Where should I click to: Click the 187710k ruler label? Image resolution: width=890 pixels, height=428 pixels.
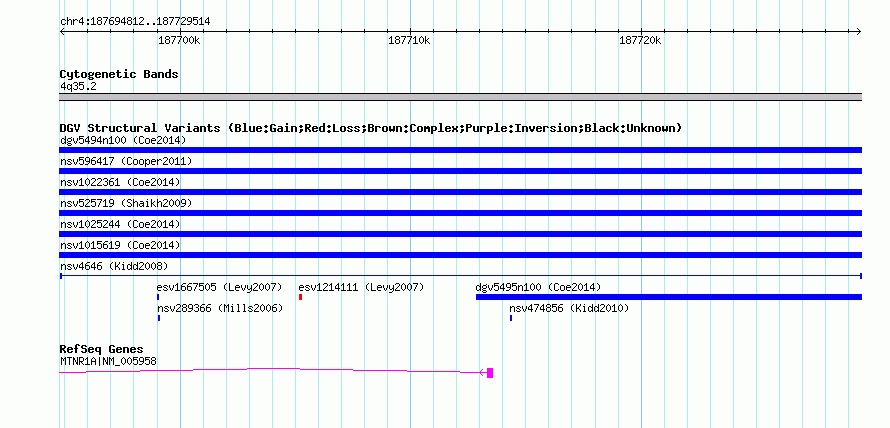409,41
